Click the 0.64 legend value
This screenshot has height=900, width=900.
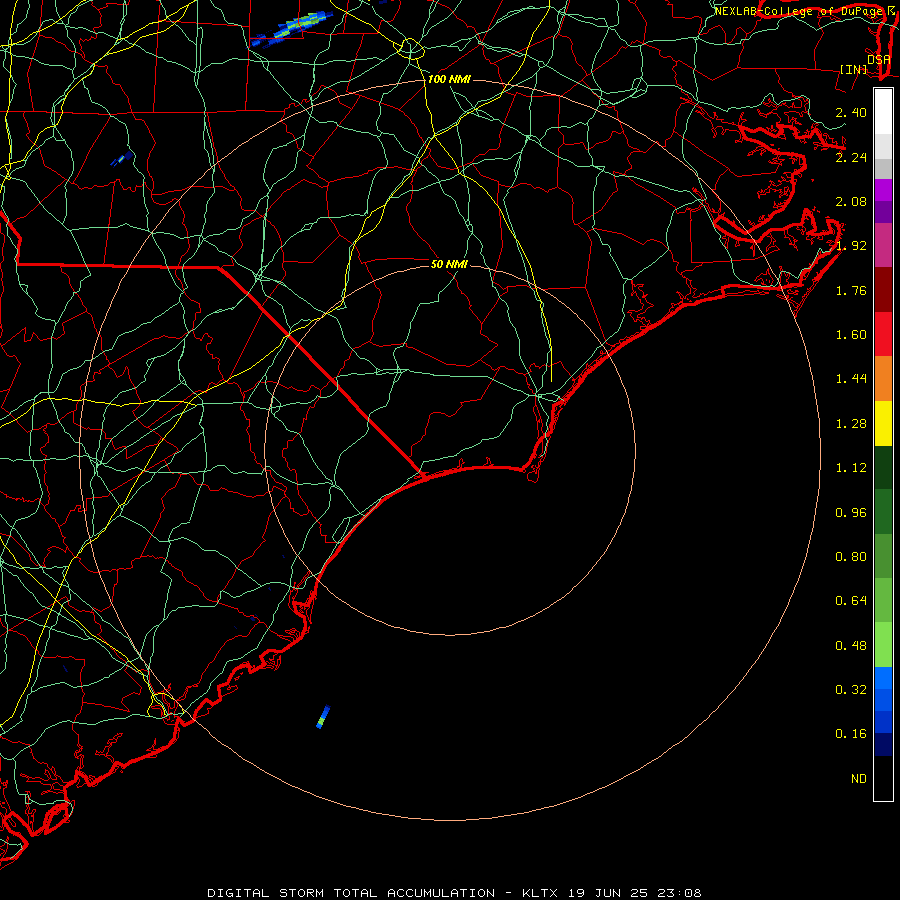point(851,601)
